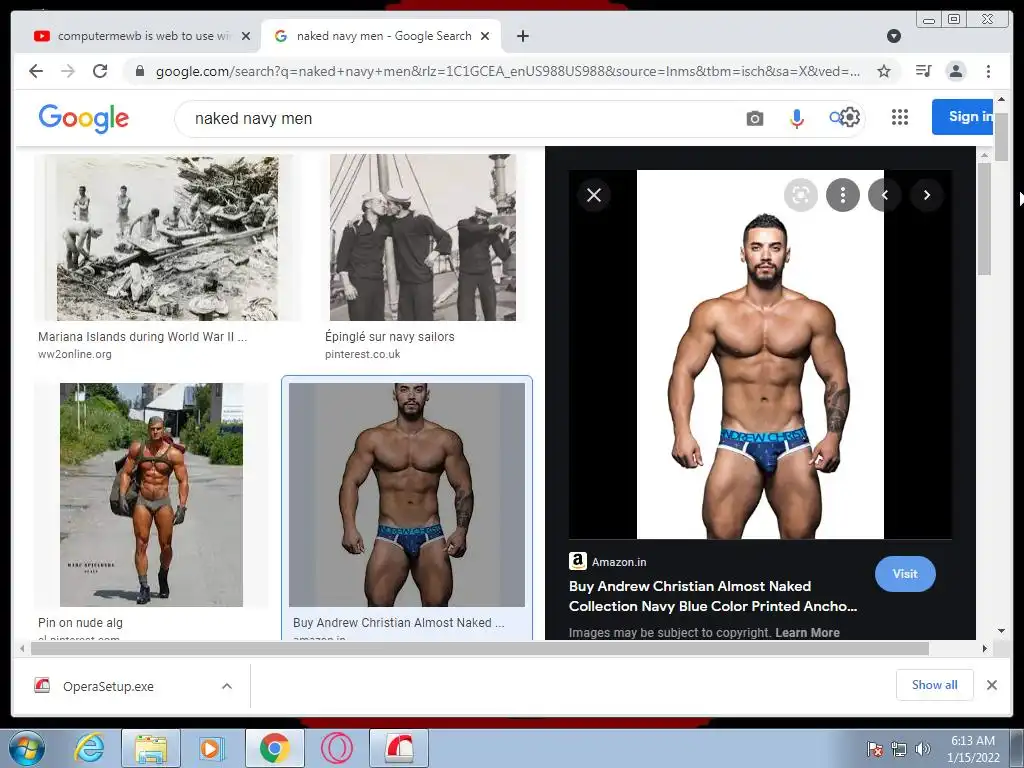Open the preview panel three-dot options

pyautogui.click(x=842, y=195)
